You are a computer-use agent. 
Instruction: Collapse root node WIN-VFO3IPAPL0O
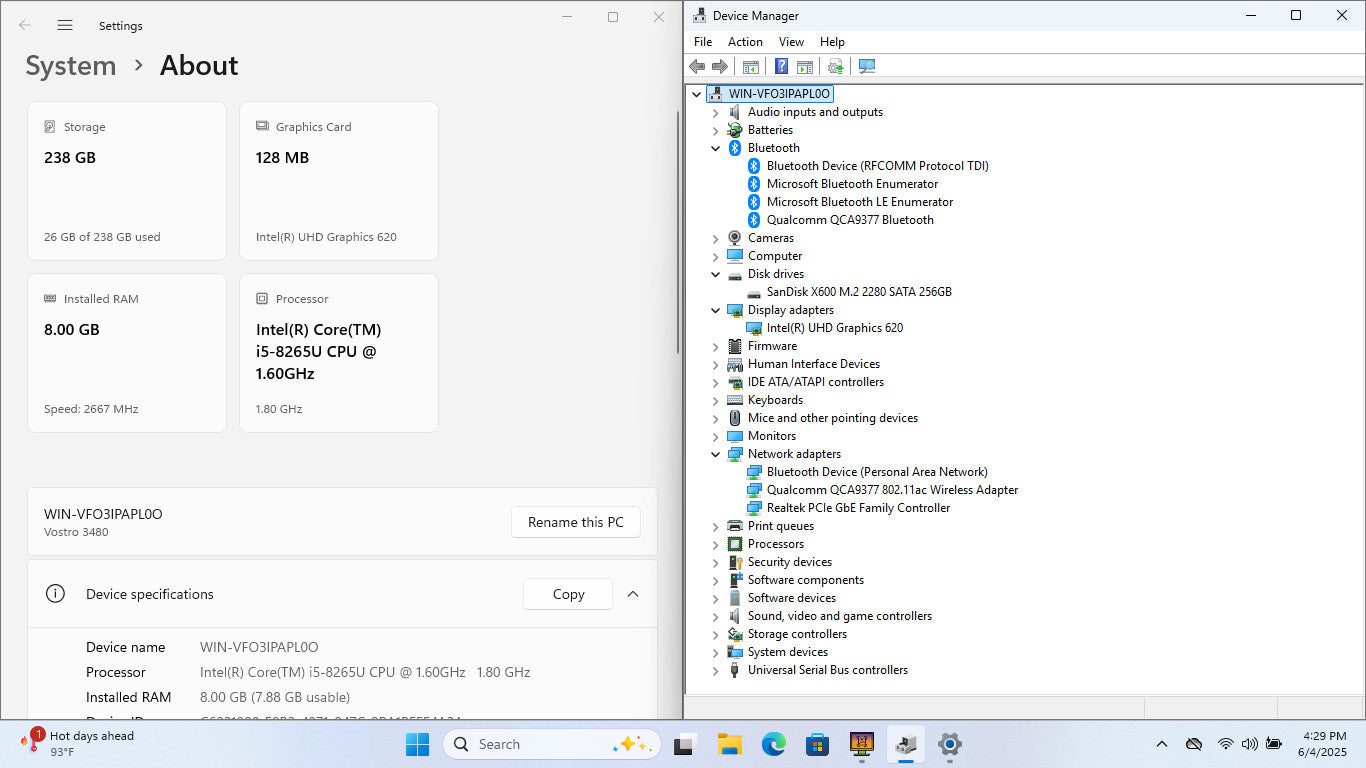(x=697, y=94)
